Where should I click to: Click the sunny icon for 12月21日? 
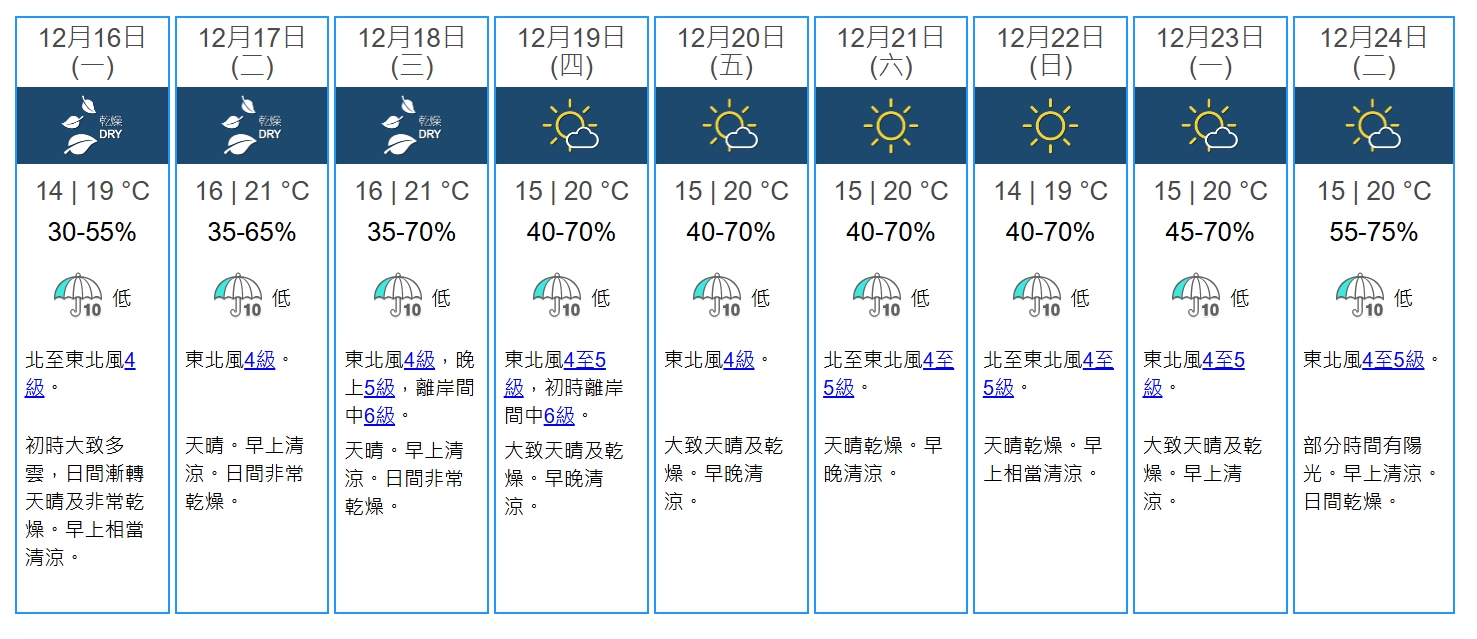[x=890, y=126]
